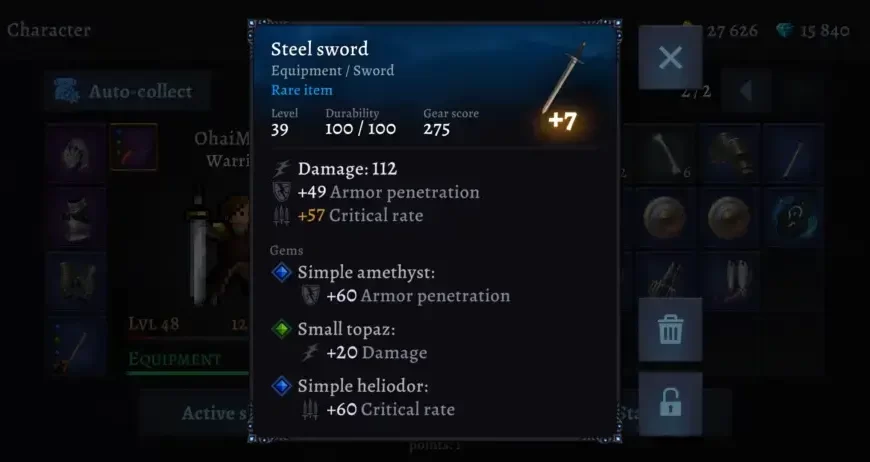870x462 pixels.
Task: Select the bone item in inventory
Action: coord(665,154)
